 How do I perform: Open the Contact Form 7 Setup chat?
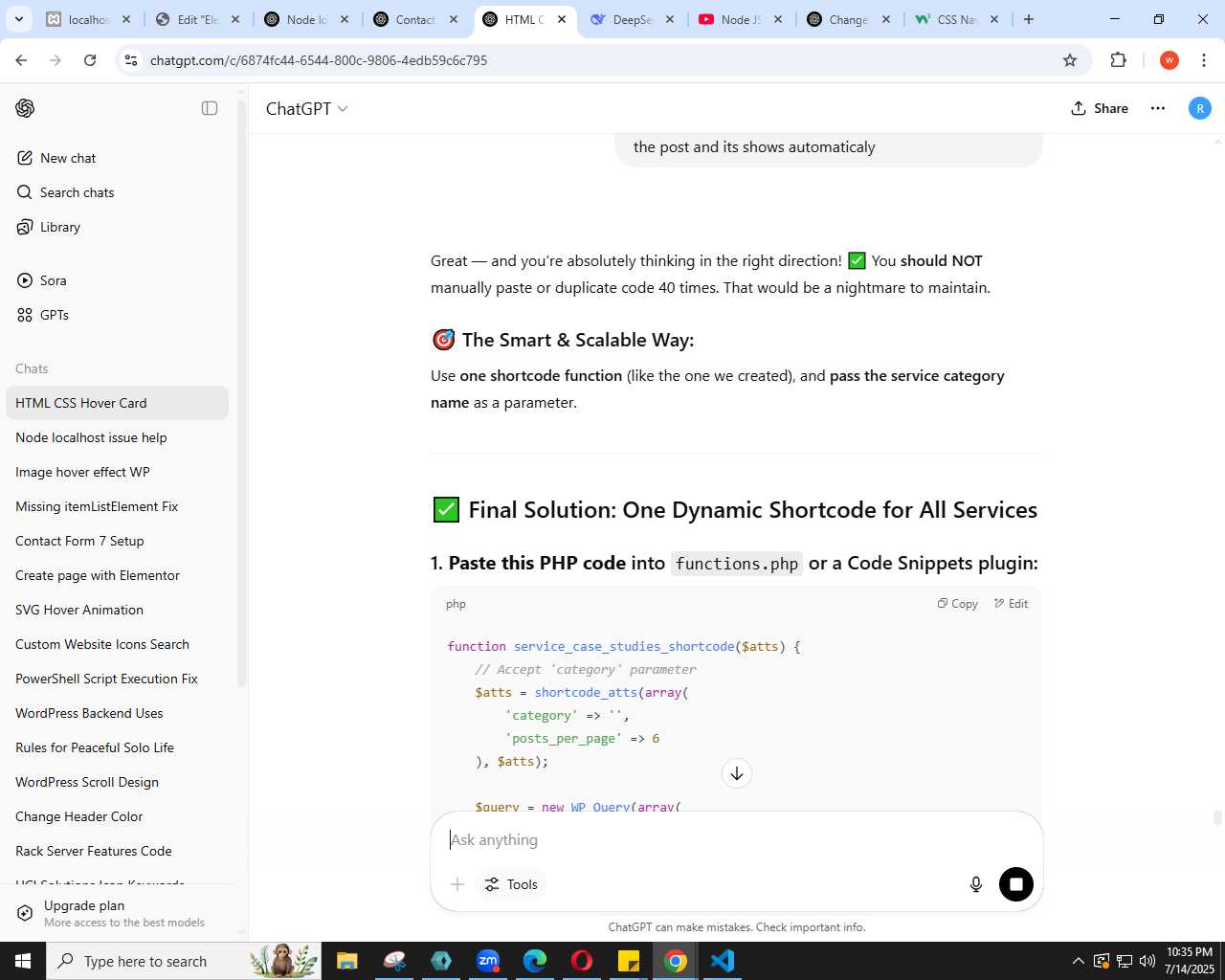(x=117, y=541)
